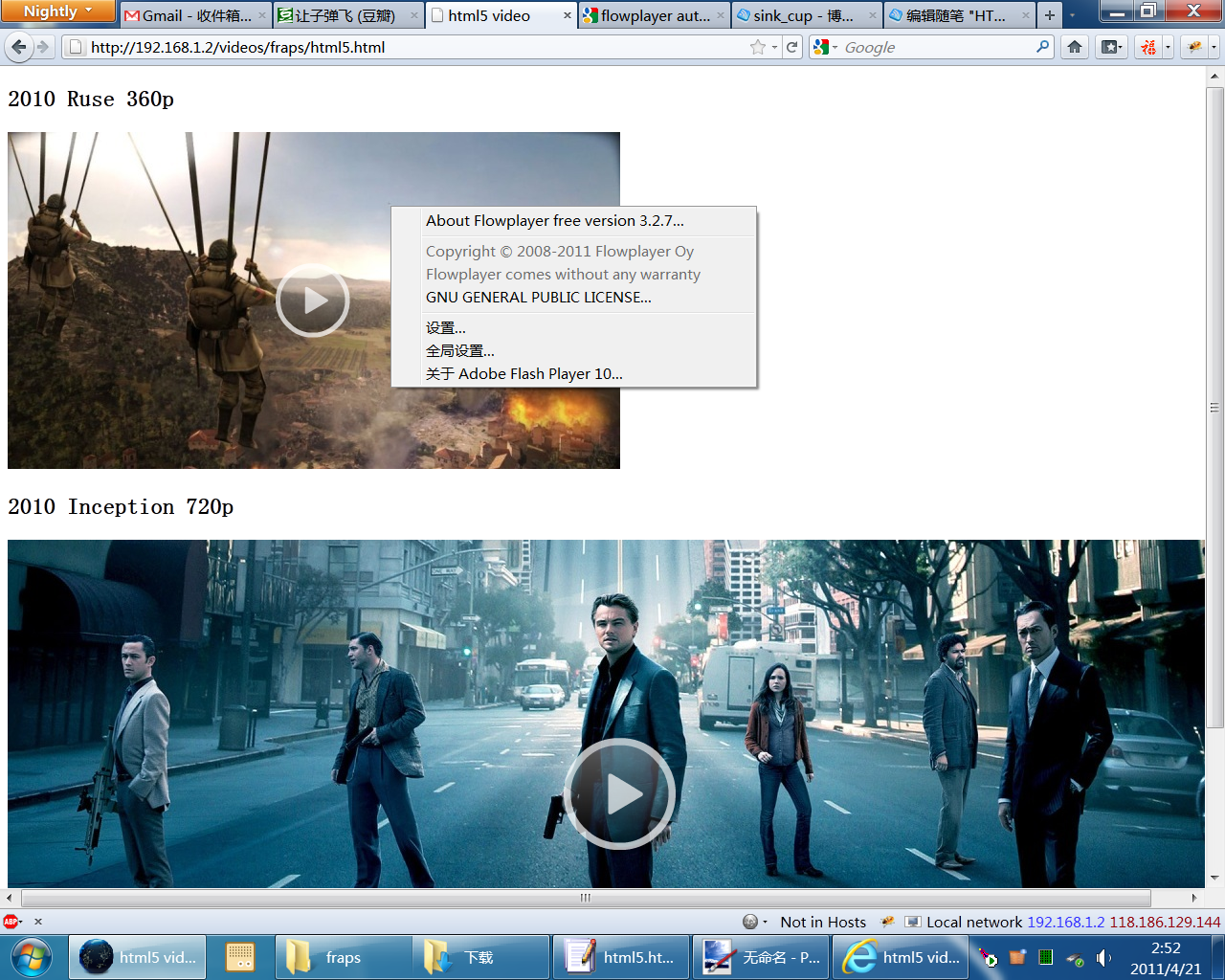
Task: Click the globe icon beside Not in Hosts
Action: 750,922
